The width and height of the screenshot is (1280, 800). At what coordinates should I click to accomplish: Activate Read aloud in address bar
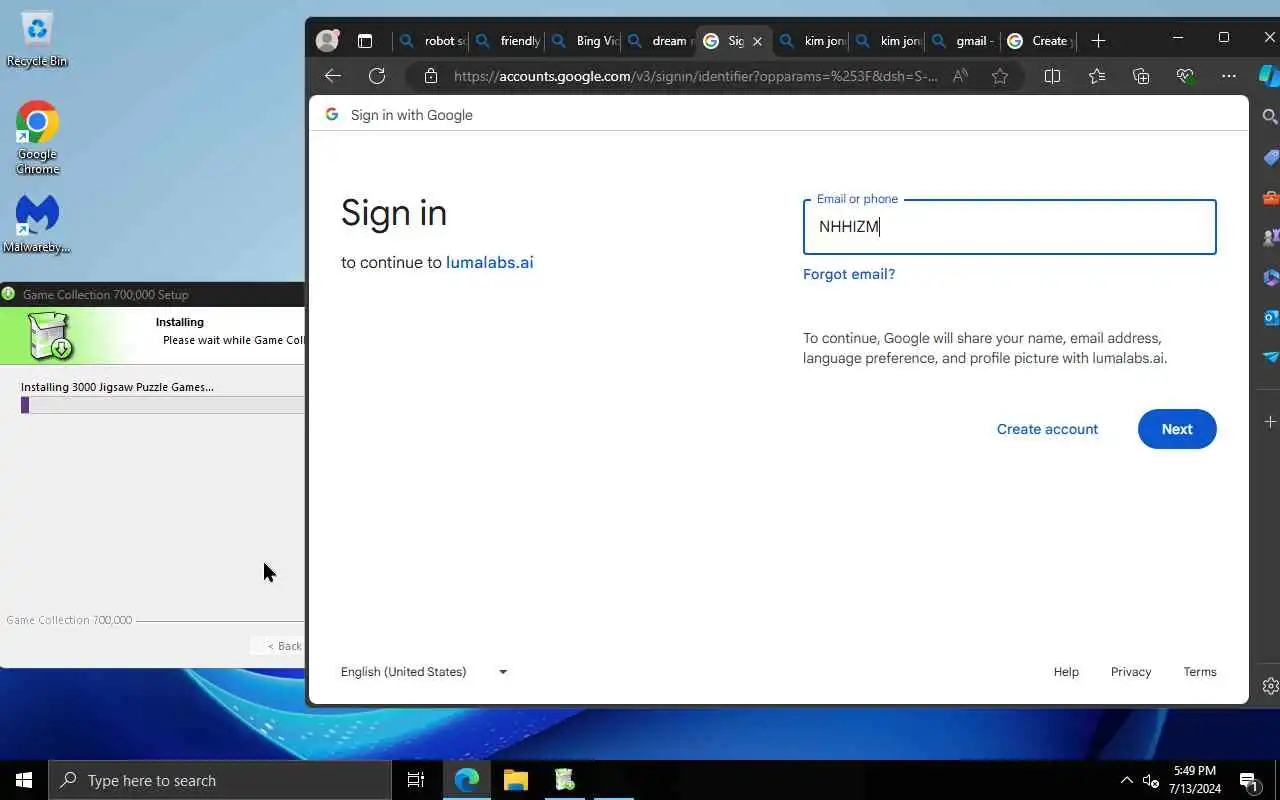click(960, 76)
